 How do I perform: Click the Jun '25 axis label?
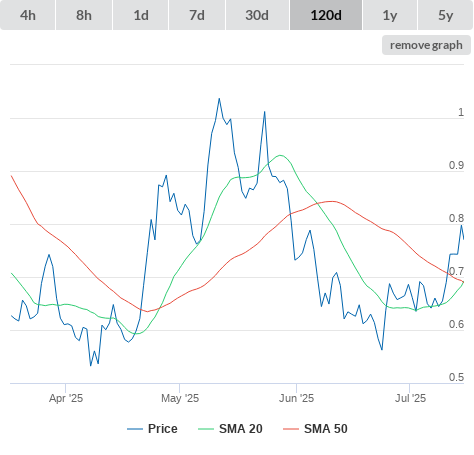point(296,398)
